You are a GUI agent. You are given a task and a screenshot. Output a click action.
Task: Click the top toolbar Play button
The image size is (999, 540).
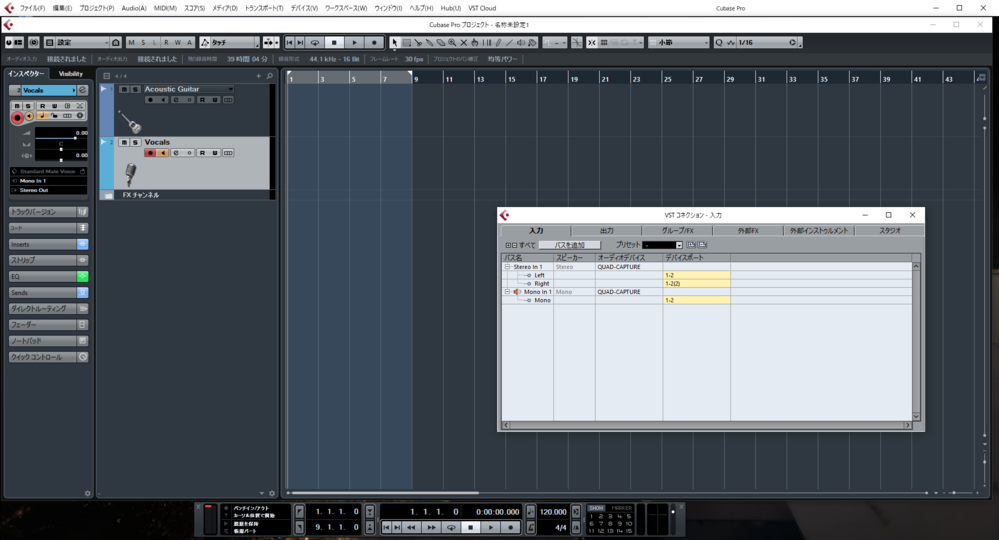tap(354, 43)
